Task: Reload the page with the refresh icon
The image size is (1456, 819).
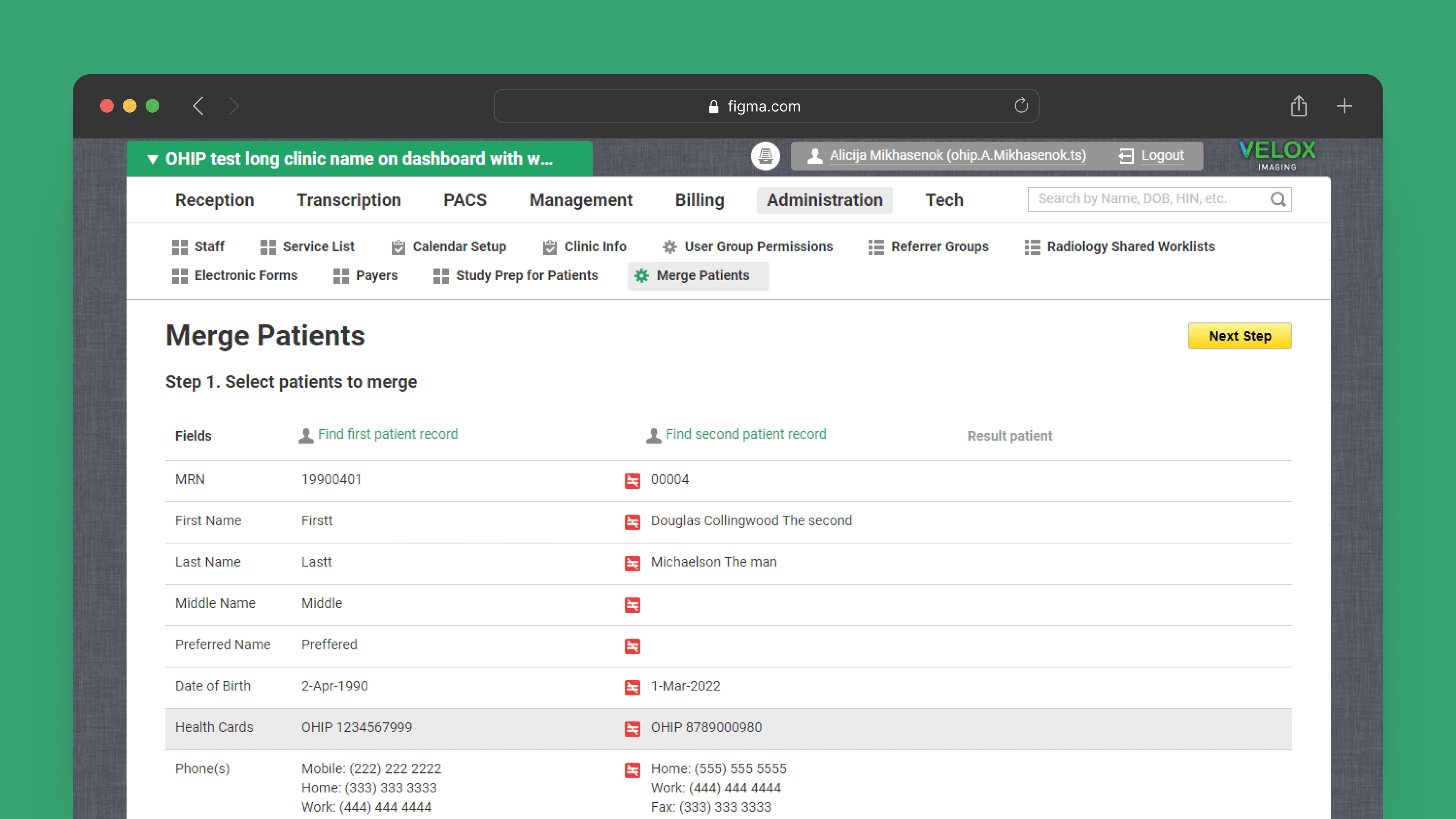Action: [1021, 106]
